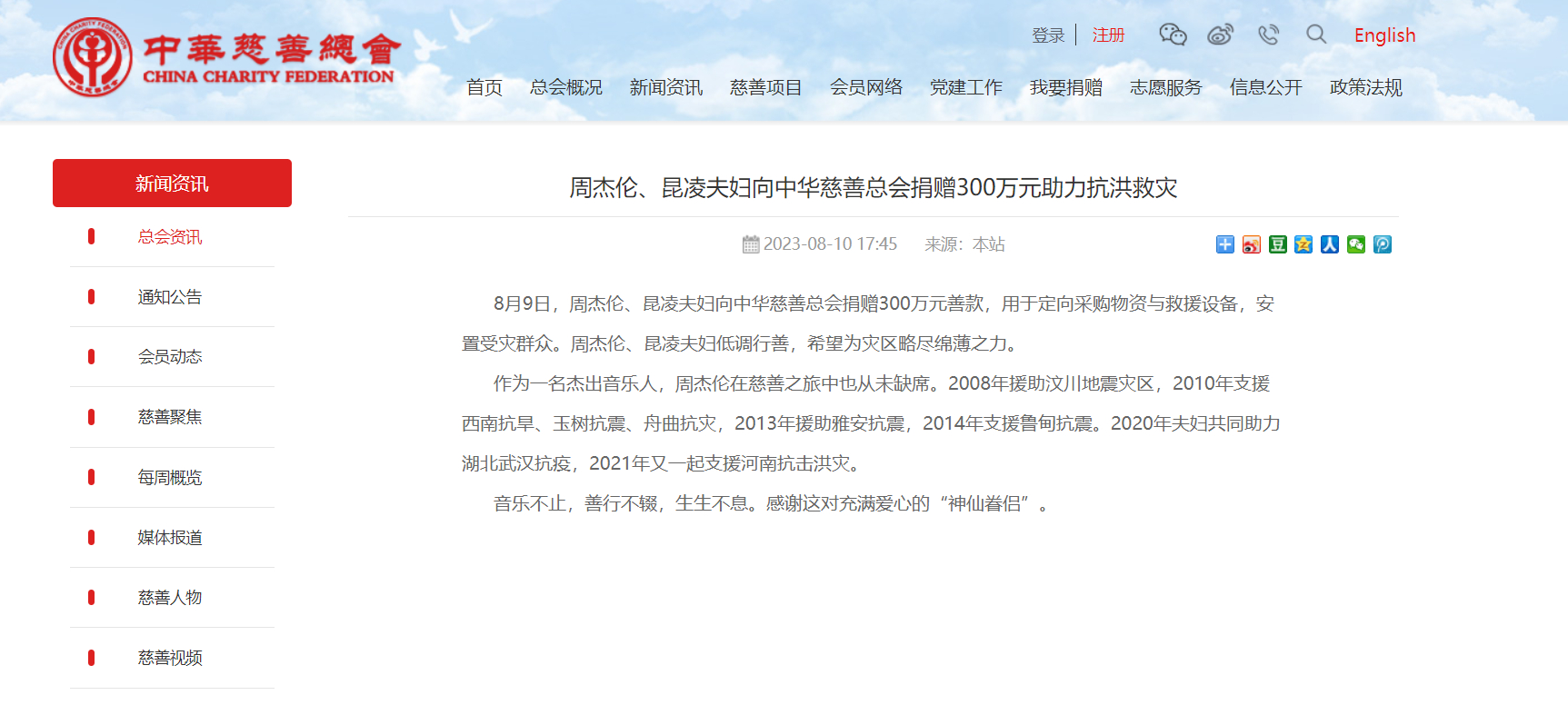Share article to QZone star icon
The image size is (1568, 705).
[1303, 244]
